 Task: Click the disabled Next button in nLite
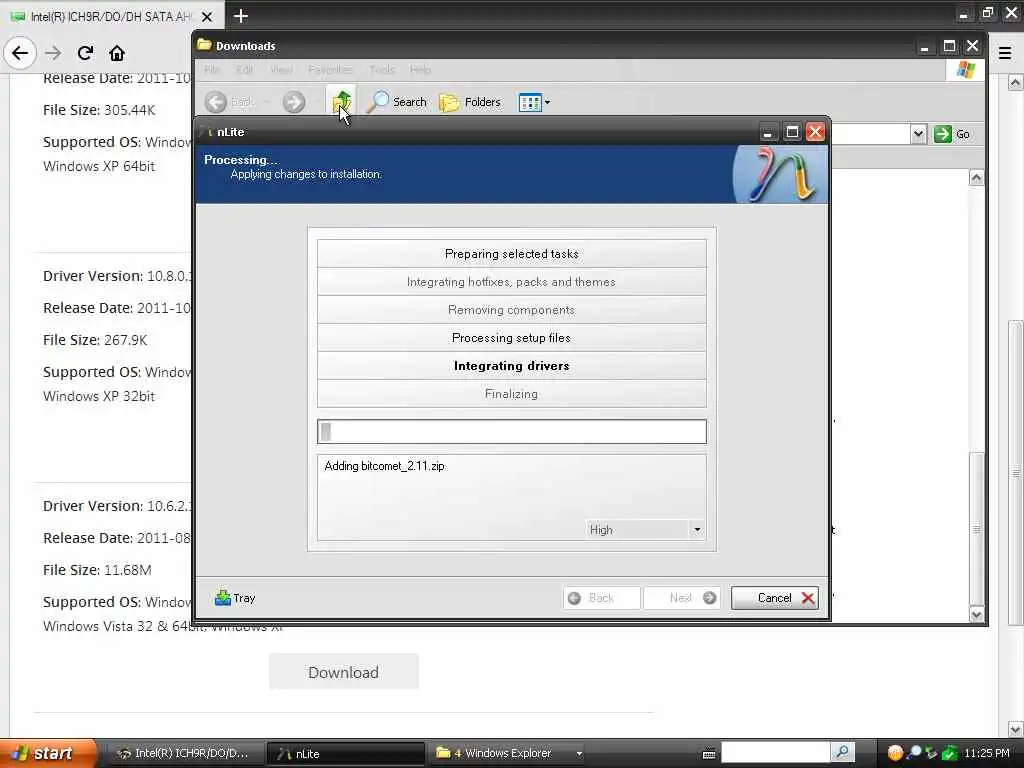pyautogui.click(x=682, y=598)
